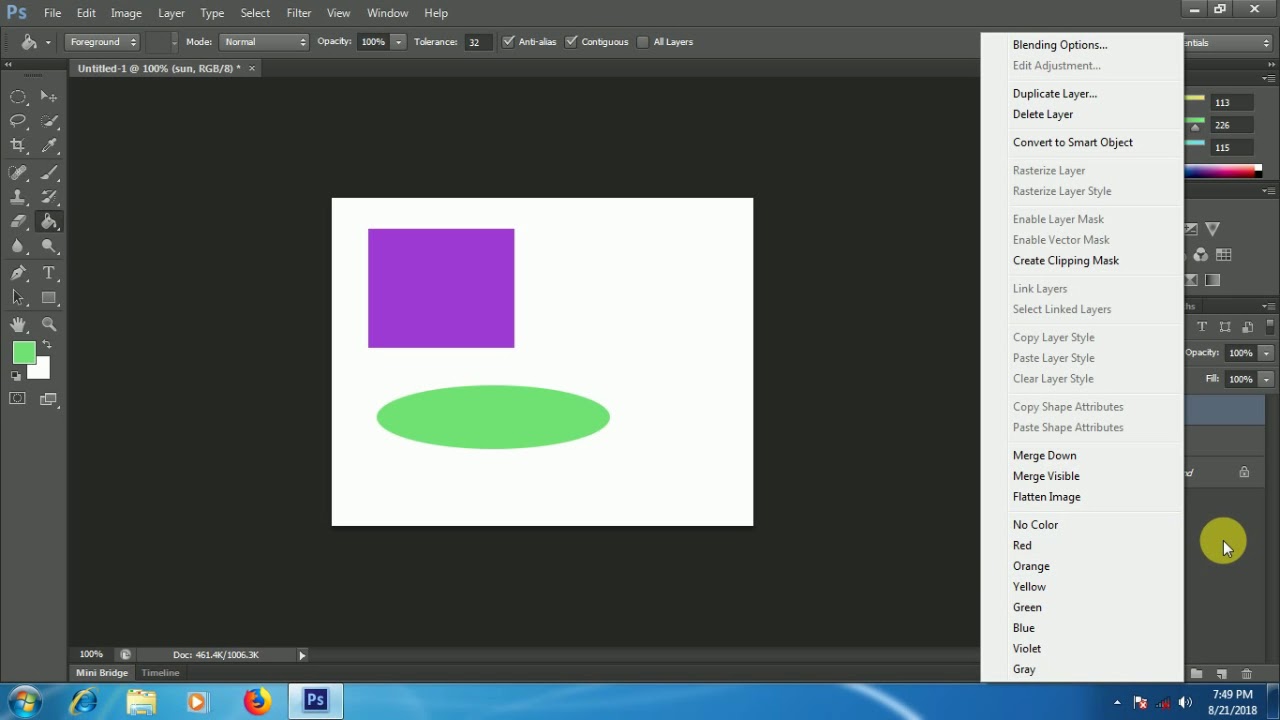Toggle the Anti-alias checkbox
This screenshot has height=720, width=1280.
click(509, 42)
